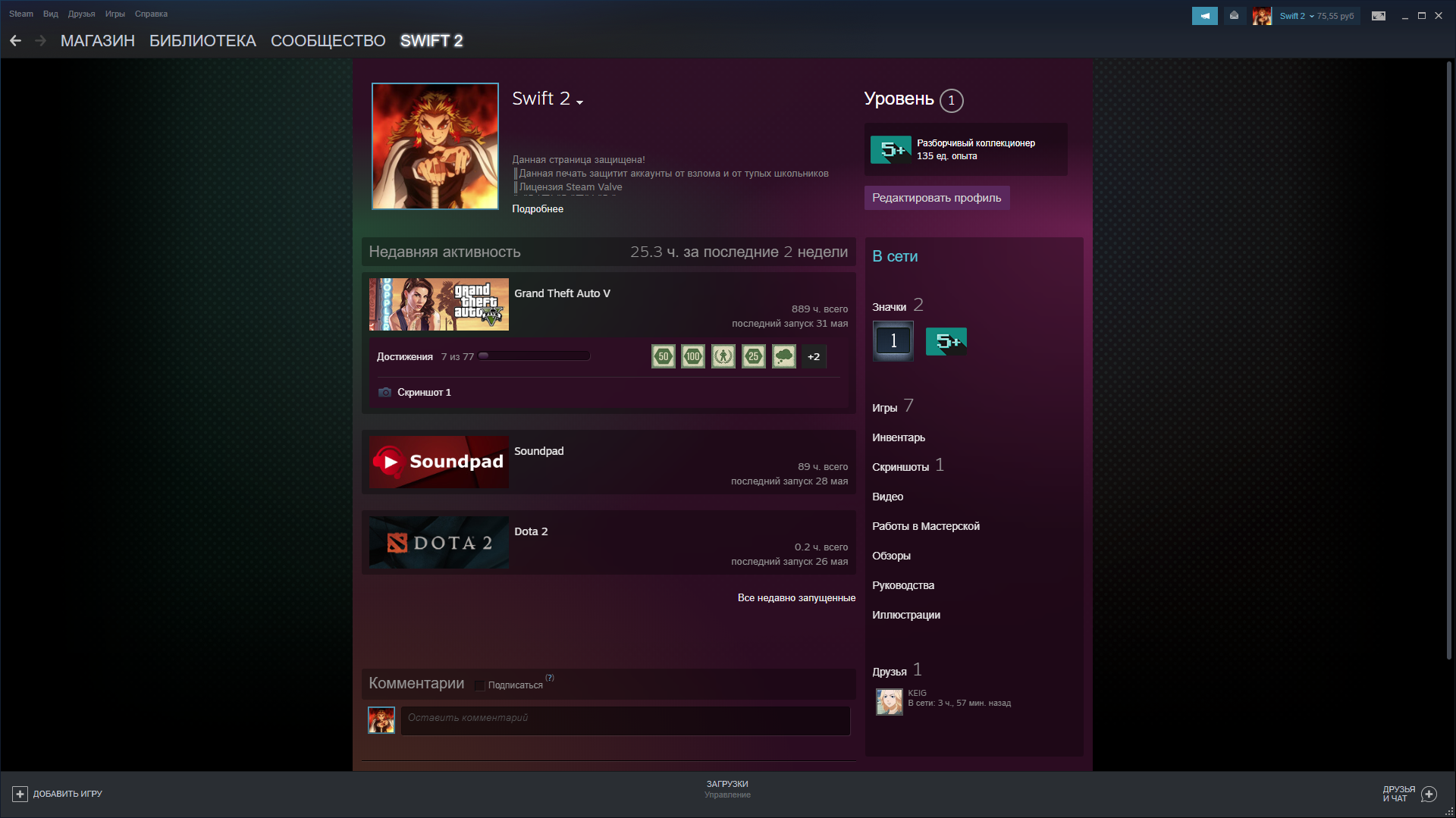Open the Скриншот 1 link

coord(424,393)
